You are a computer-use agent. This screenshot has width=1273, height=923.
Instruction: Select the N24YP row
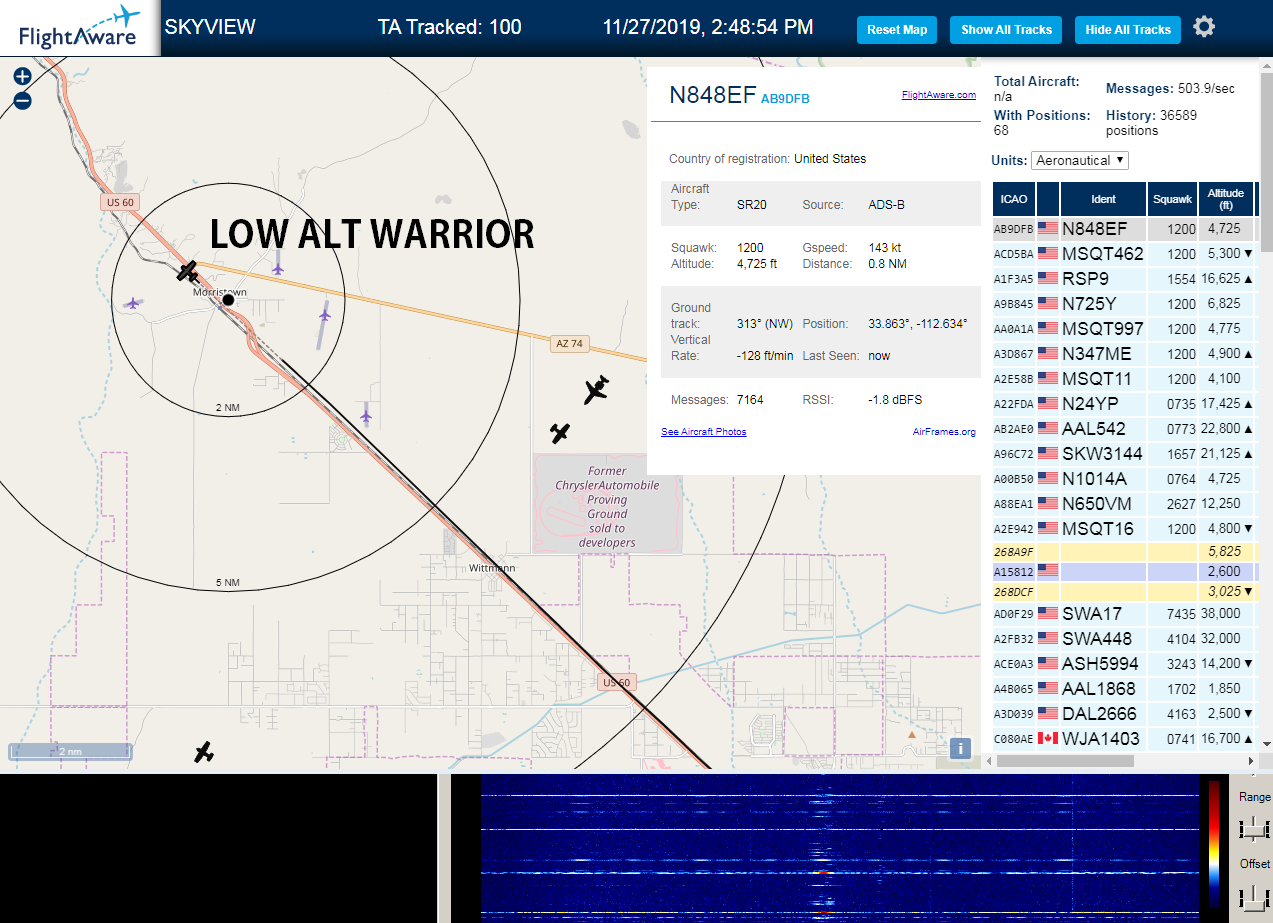point(1125,404)
